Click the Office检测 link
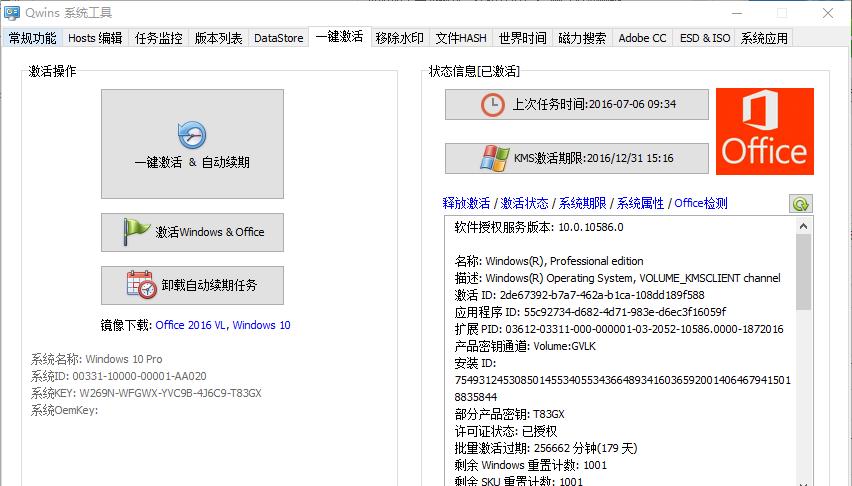 coord(701,203)
